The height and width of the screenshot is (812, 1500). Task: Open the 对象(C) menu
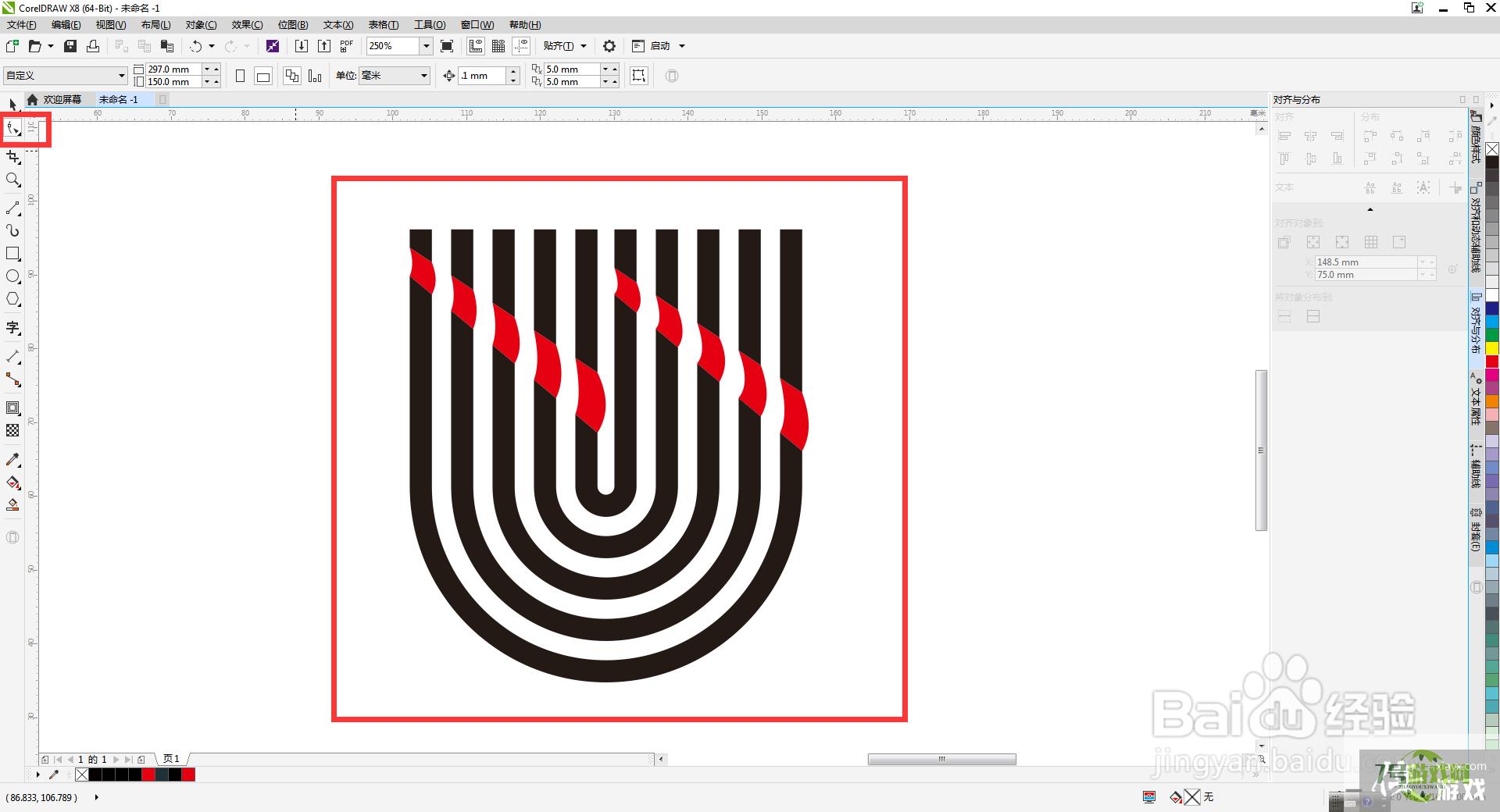[201, 25]
